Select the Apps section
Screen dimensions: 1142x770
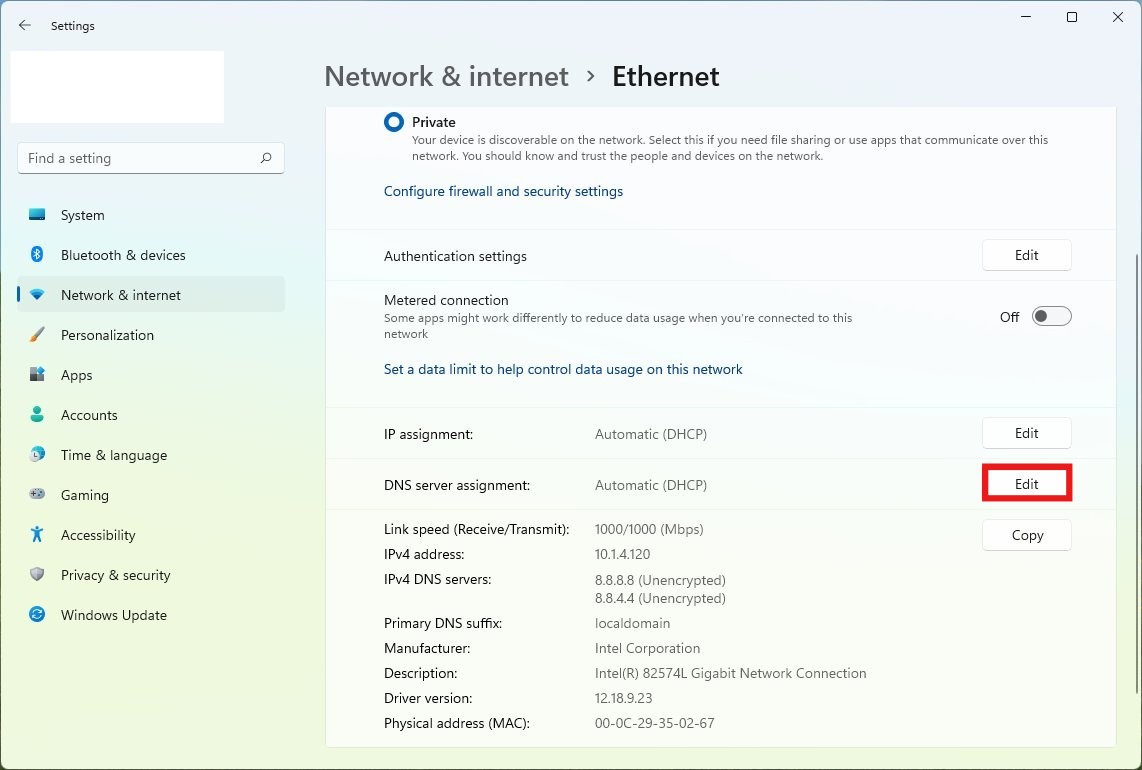pyautogui.click(x=76, y=375)
